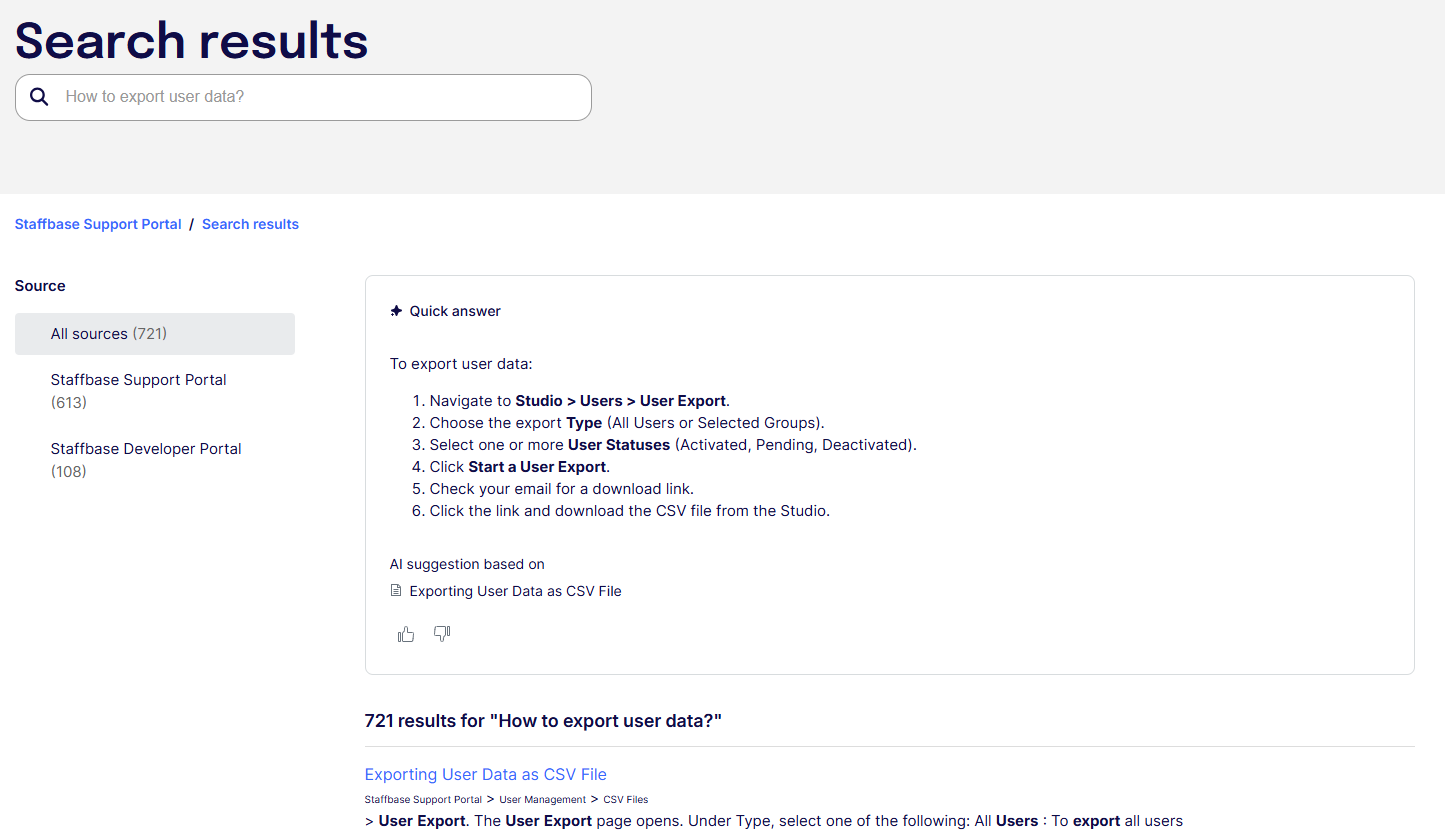This screenshot has height=835, width=1445.
Task: Click the Source filter heading
Action: click(x=40, y=286)
